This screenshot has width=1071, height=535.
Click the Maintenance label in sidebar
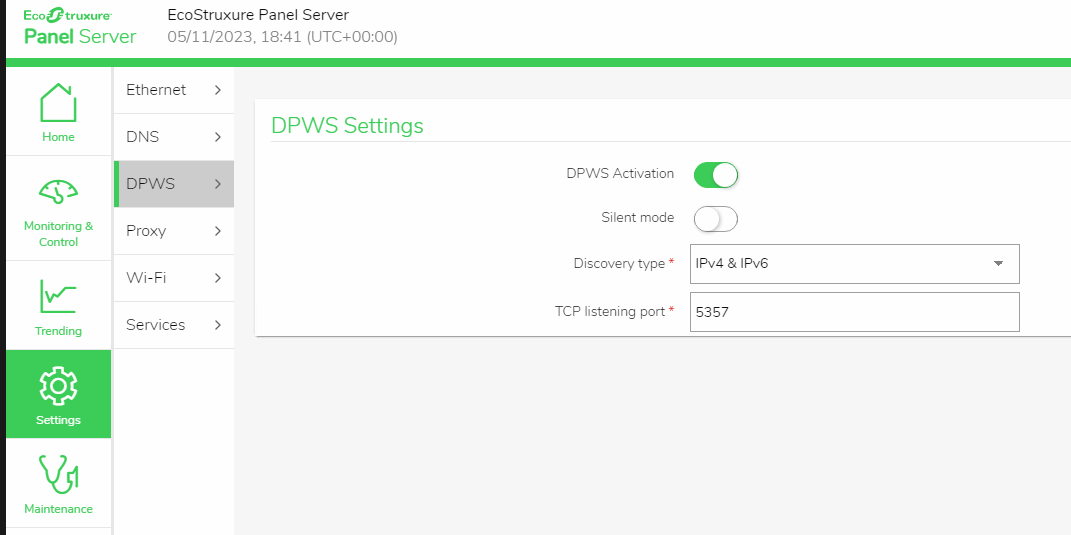(x=58, y=509)
